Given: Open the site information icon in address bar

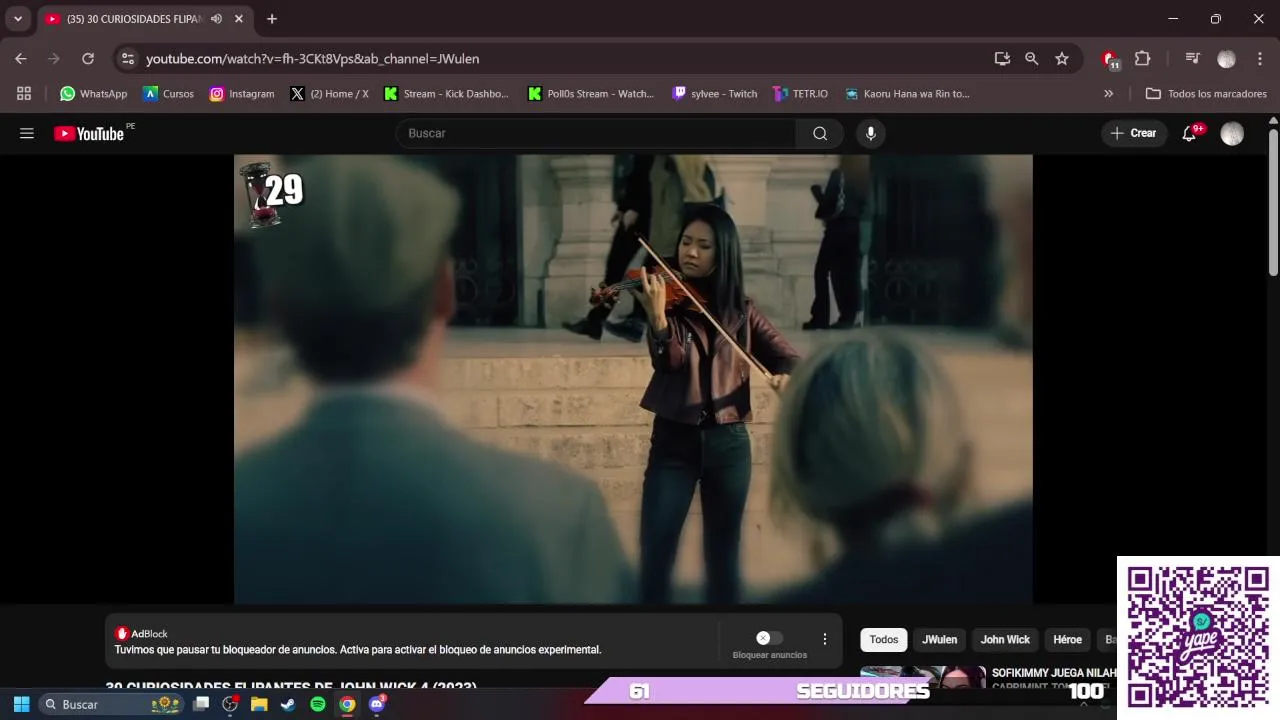Looking at the screenshot, I should coord(127,59).
